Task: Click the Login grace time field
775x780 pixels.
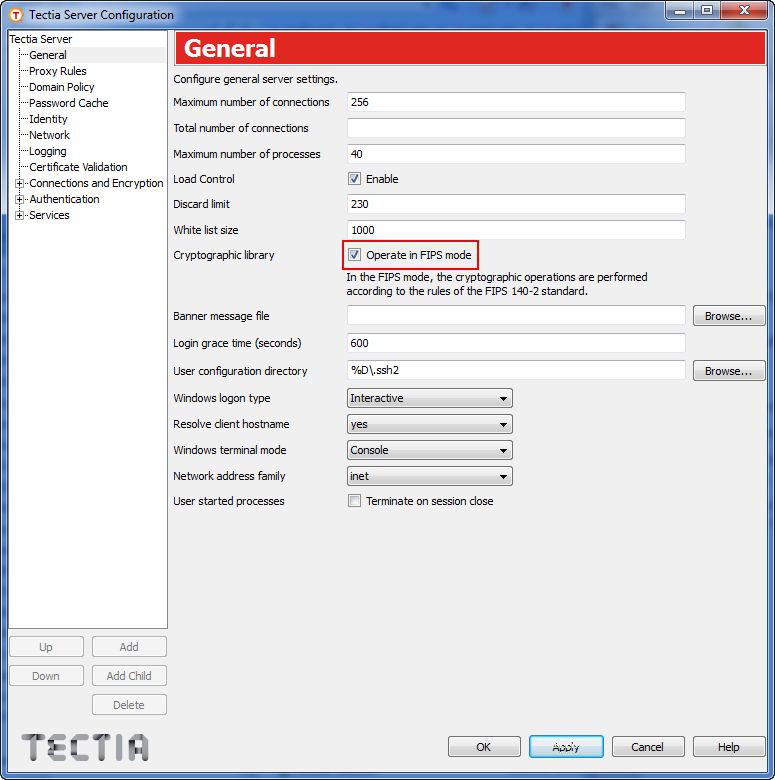Action: pos(516,343)
